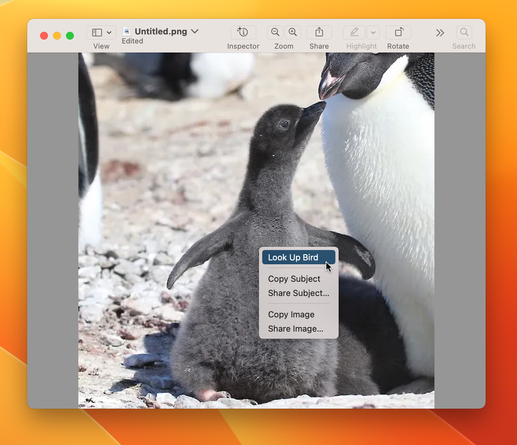
Task: Open the Share toolbar button
Action: tap(319, 32)
